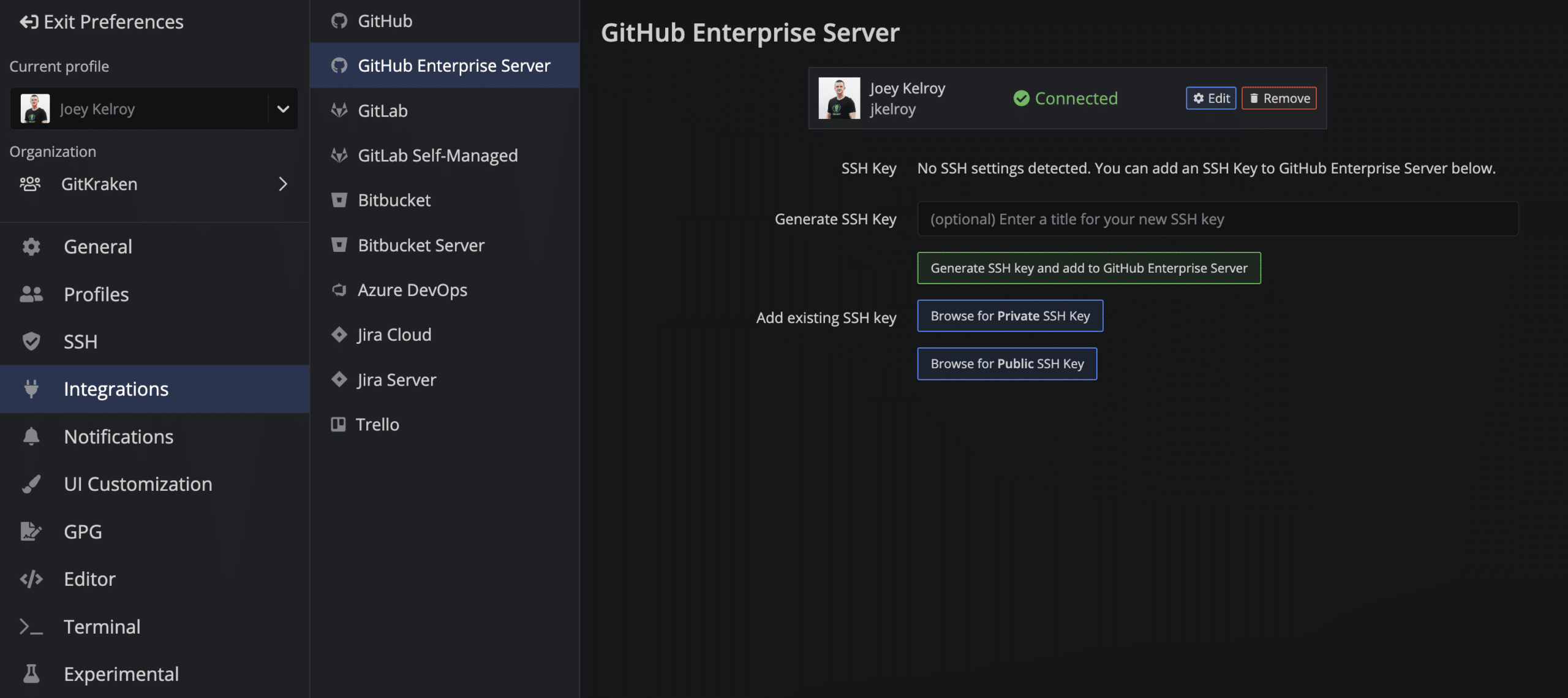Click the jkelroy username text
The height and width of the screenshot is (698, 1568).
tap(893, 109)
